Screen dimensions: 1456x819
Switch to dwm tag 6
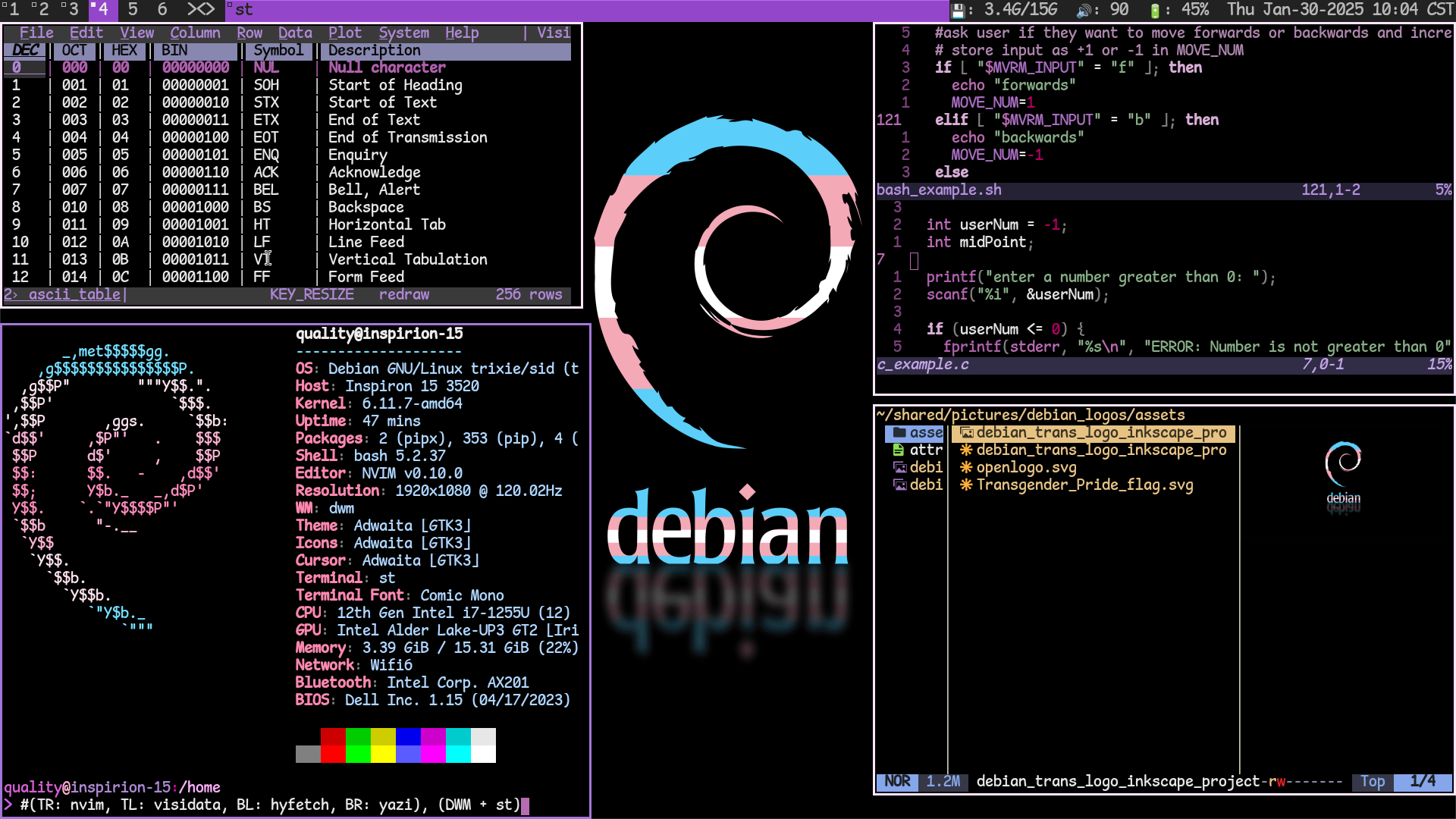pyautogui.click(x=162, y=10)
